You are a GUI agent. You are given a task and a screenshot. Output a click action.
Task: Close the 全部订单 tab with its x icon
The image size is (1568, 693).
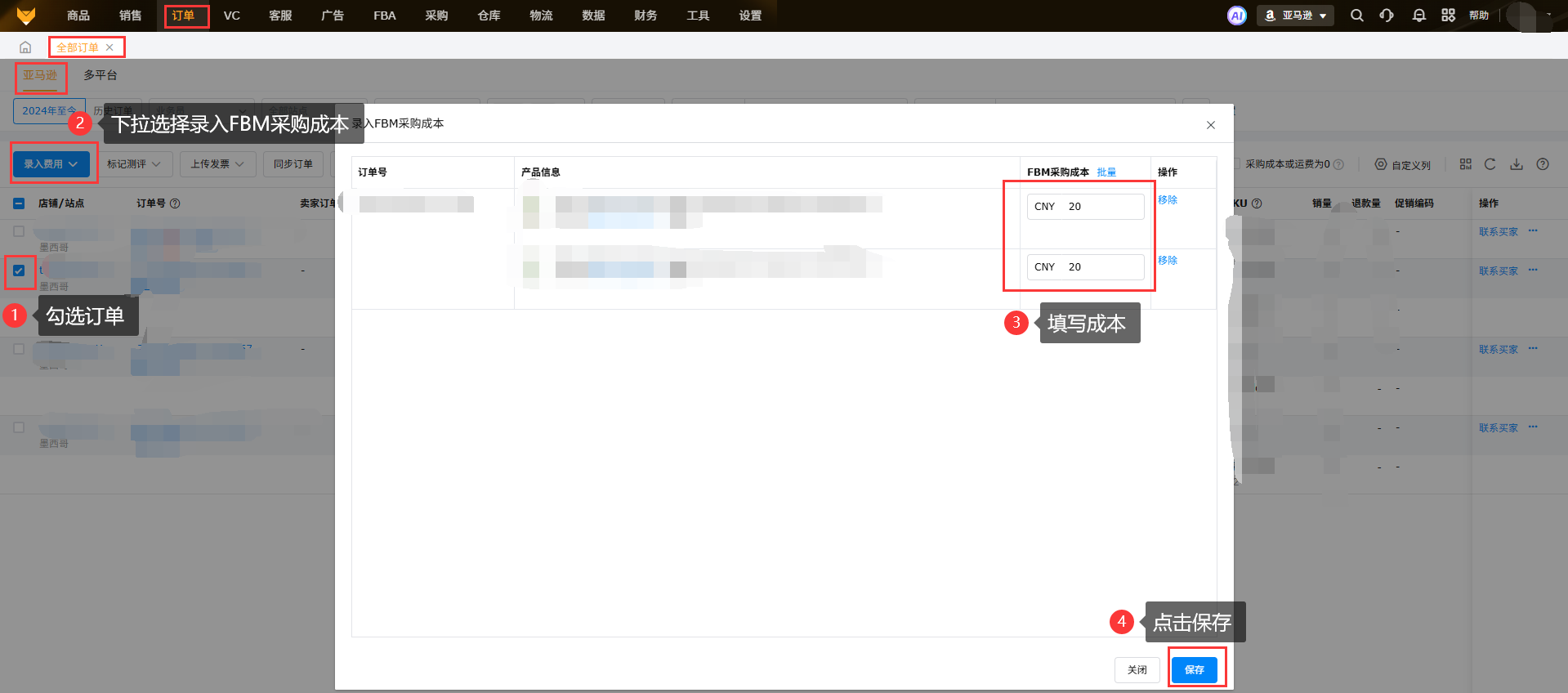pyautogui.click(x=109, y=47)
